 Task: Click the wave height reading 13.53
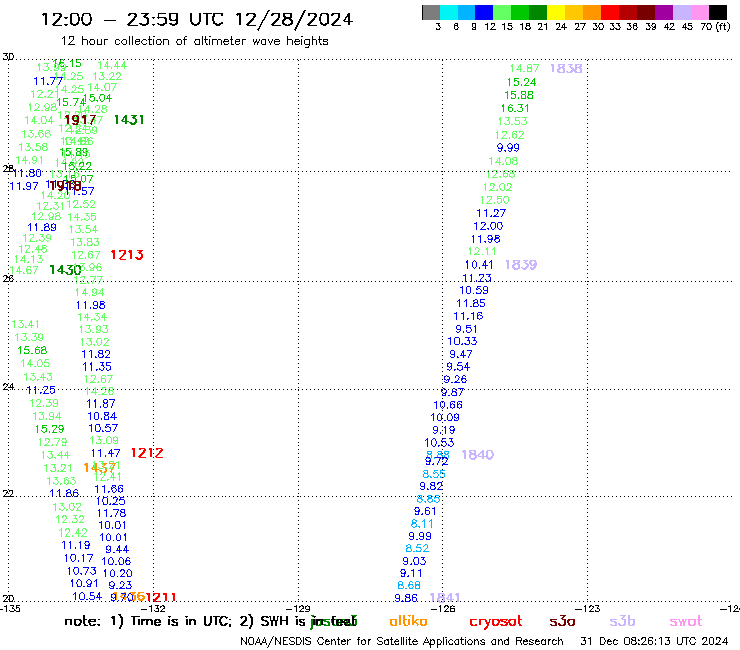click(x=513, y=121)
